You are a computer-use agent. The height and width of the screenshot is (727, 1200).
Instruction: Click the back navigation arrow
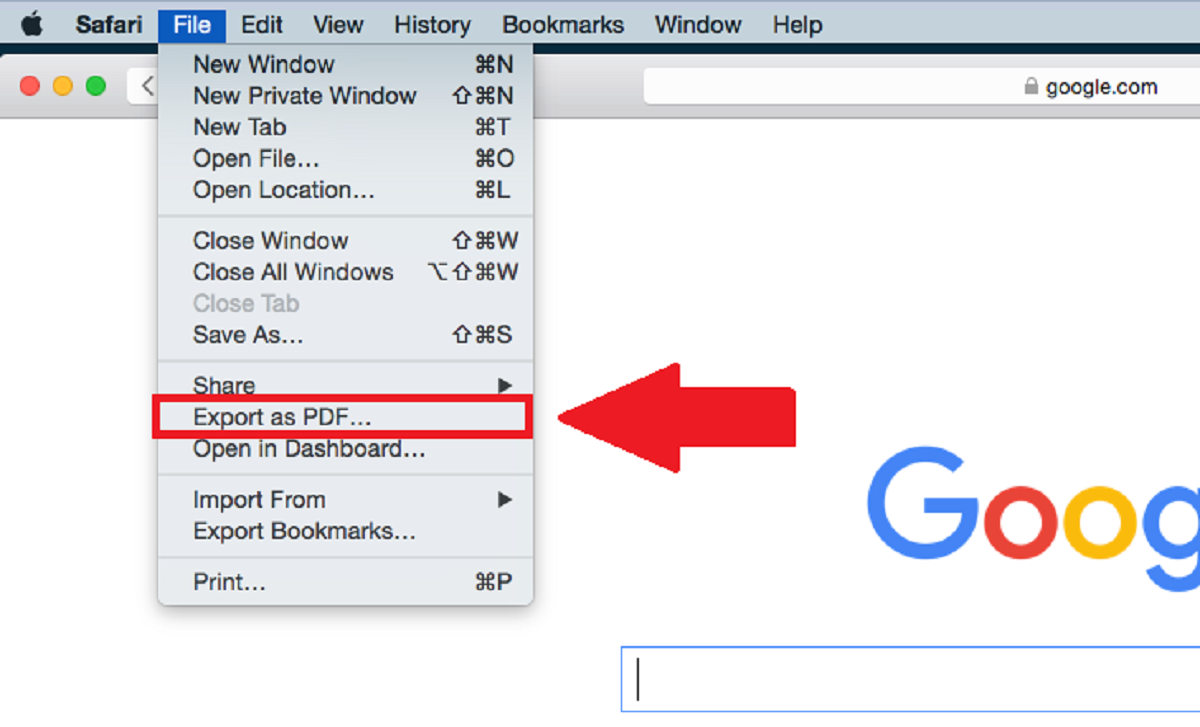click(x=146, y=87)
